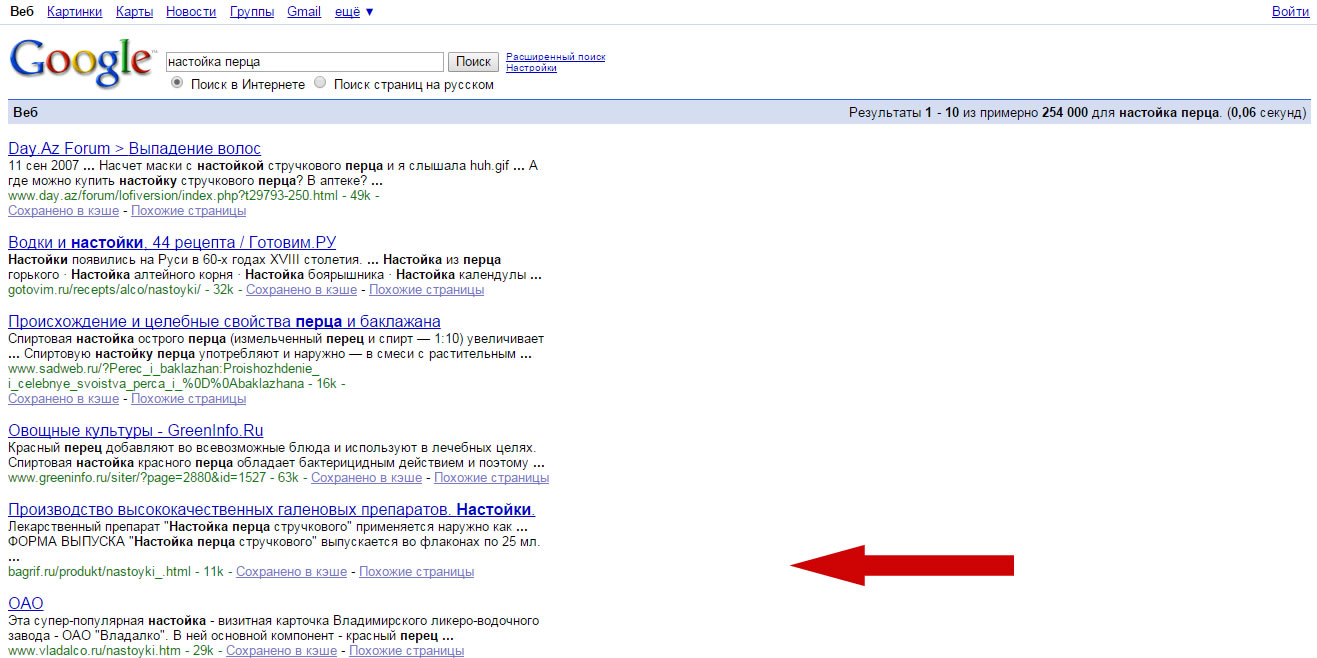Click the results count text 254 000
This screenshot has height=658, width=1317.
1064,112
